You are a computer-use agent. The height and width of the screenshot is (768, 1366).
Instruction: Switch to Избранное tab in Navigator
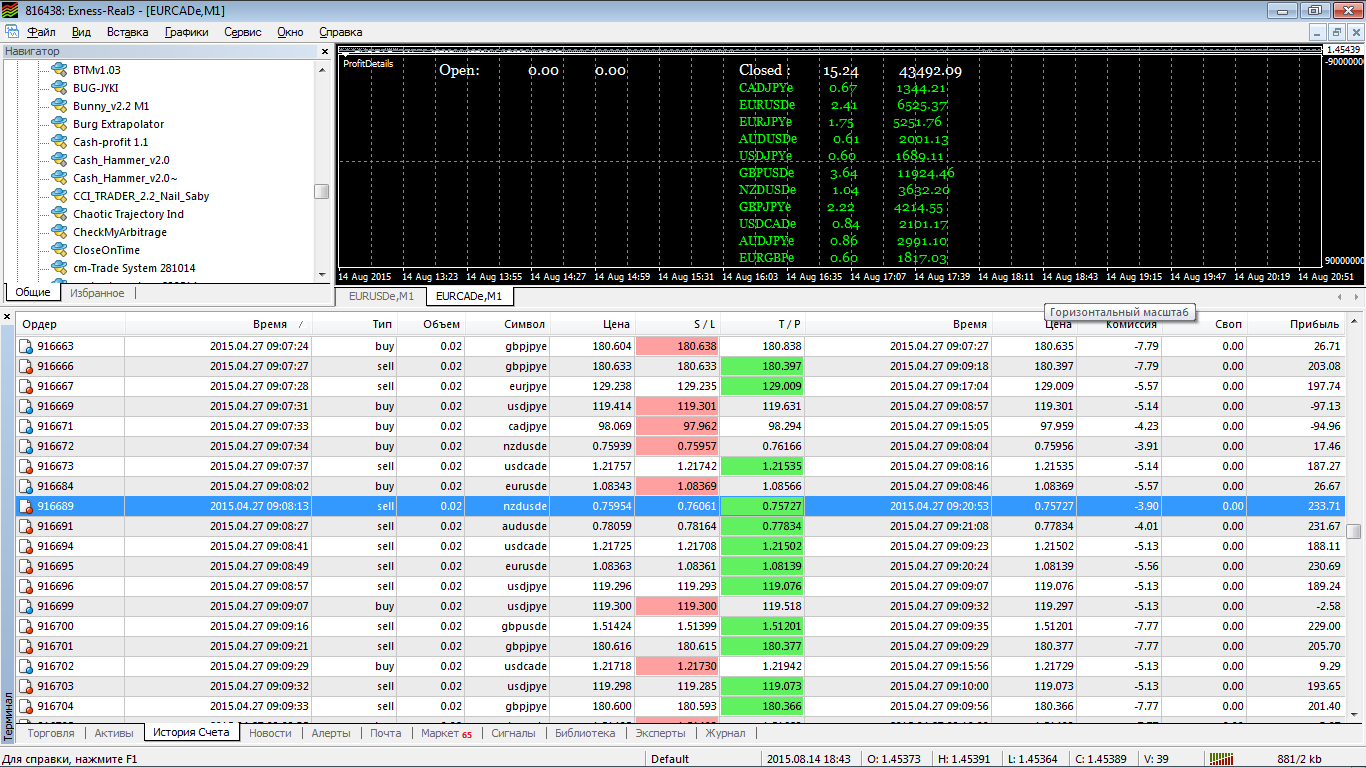97,293
